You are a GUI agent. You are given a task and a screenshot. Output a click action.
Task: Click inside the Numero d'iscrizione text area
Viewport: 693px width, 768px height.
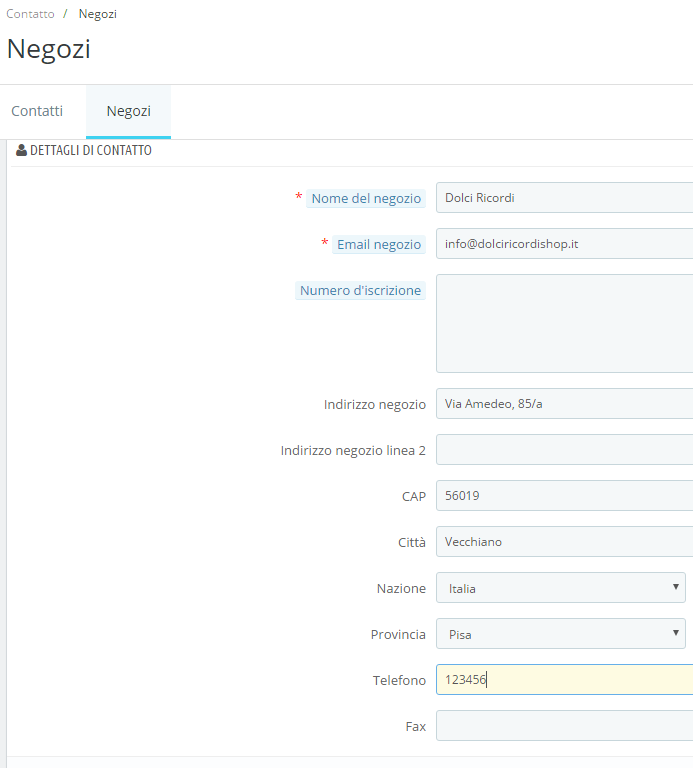564,323
